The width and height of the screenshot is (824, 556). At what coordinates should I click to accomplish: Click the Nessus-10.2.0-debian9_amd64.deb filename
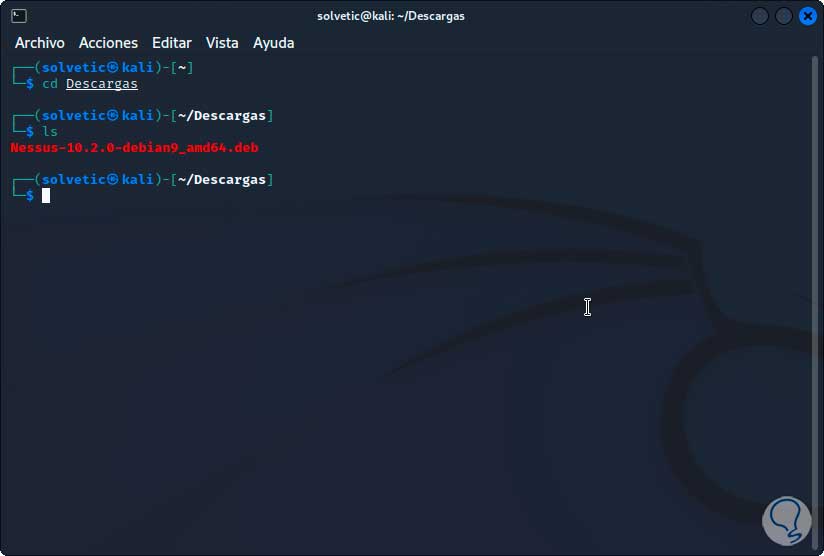(x=135, y=148)
